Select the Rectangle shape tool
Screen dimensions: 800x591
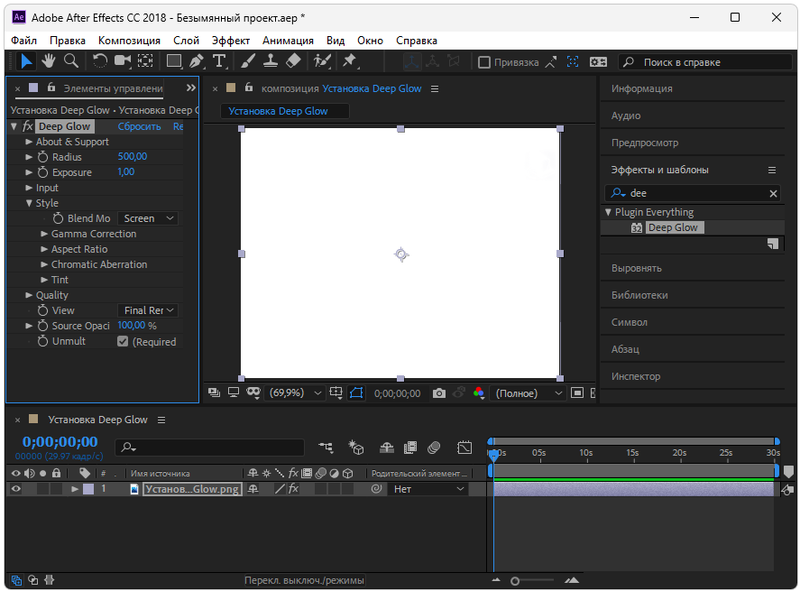[x=174, y=61]
